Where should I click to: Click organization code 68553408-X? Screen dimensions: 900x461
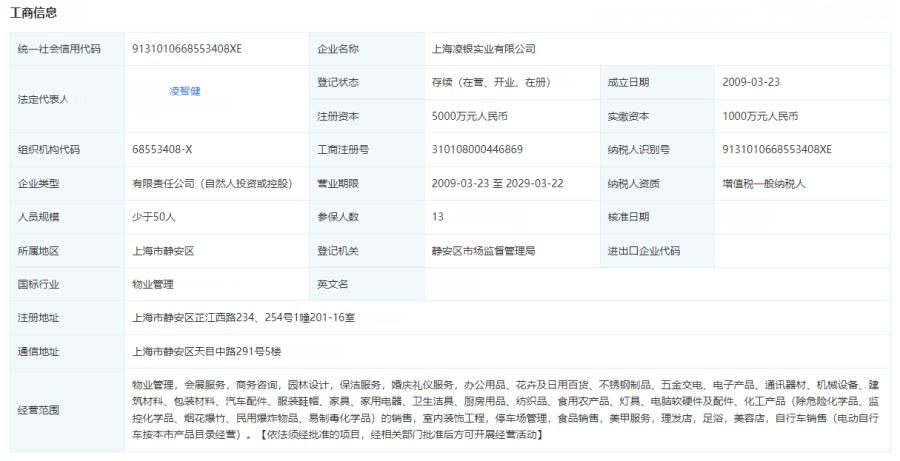coord(162,149)
